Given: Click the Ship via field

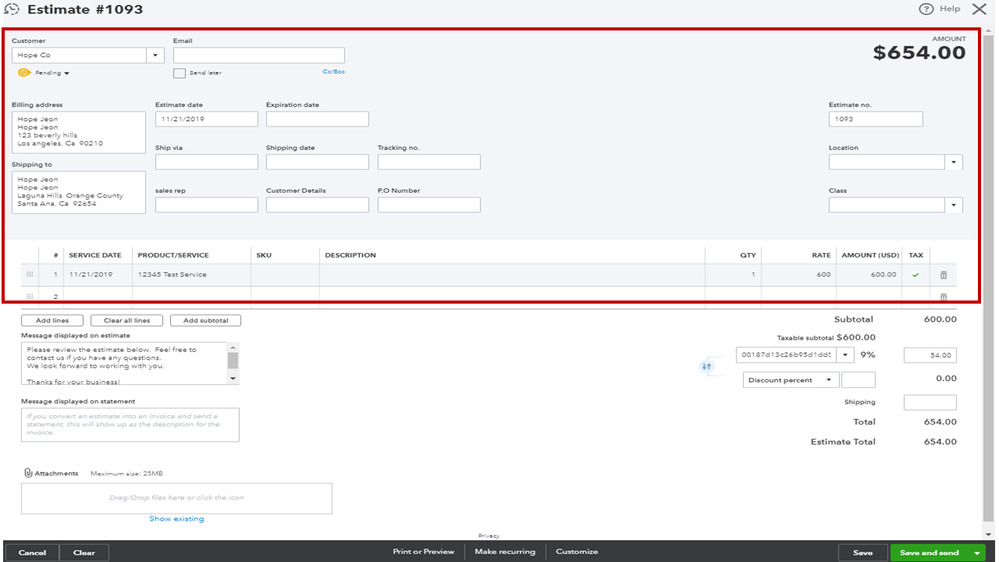Looking at the screenshot, I should 206,162.
